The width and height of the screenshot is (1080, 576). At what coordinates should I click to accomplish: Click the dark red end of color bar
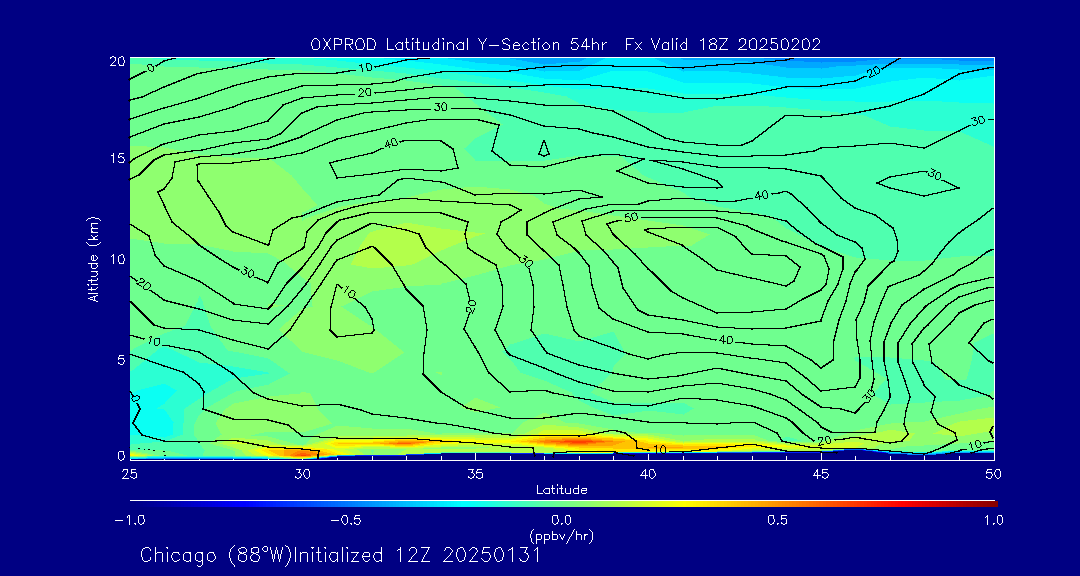989,504
